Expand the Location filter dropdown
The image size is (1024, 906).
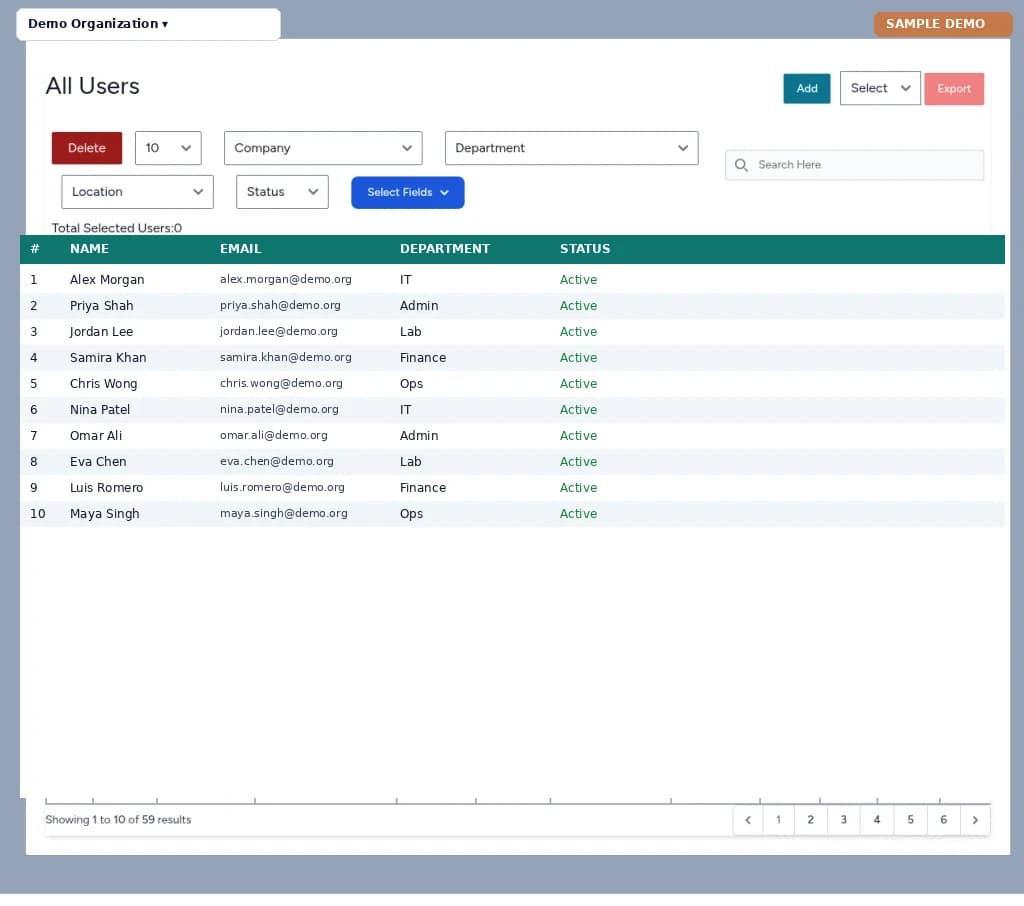click(137, 192)
